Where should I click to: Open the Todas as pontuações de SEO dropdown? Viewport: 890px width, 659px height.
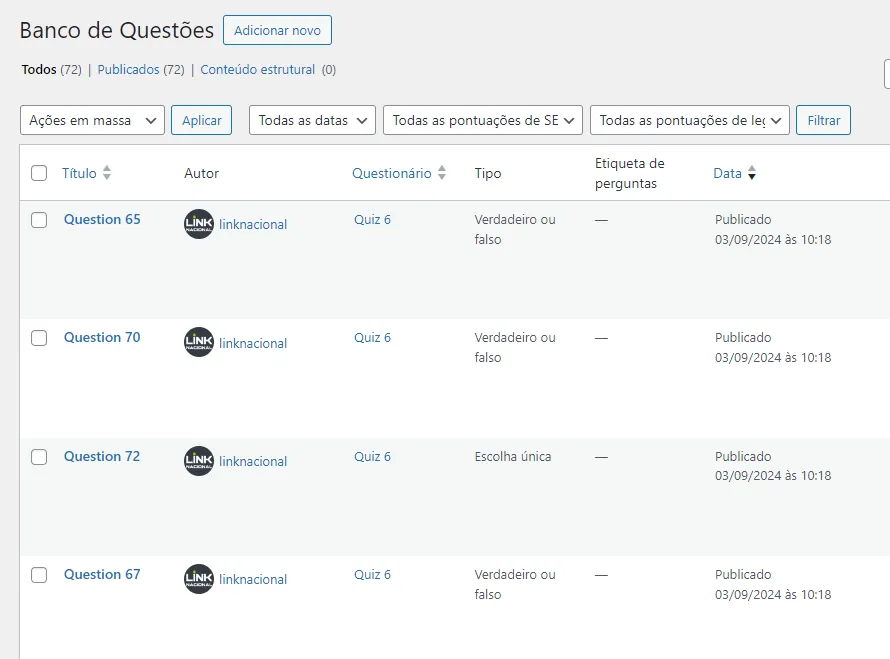click(x=483, y=120)
